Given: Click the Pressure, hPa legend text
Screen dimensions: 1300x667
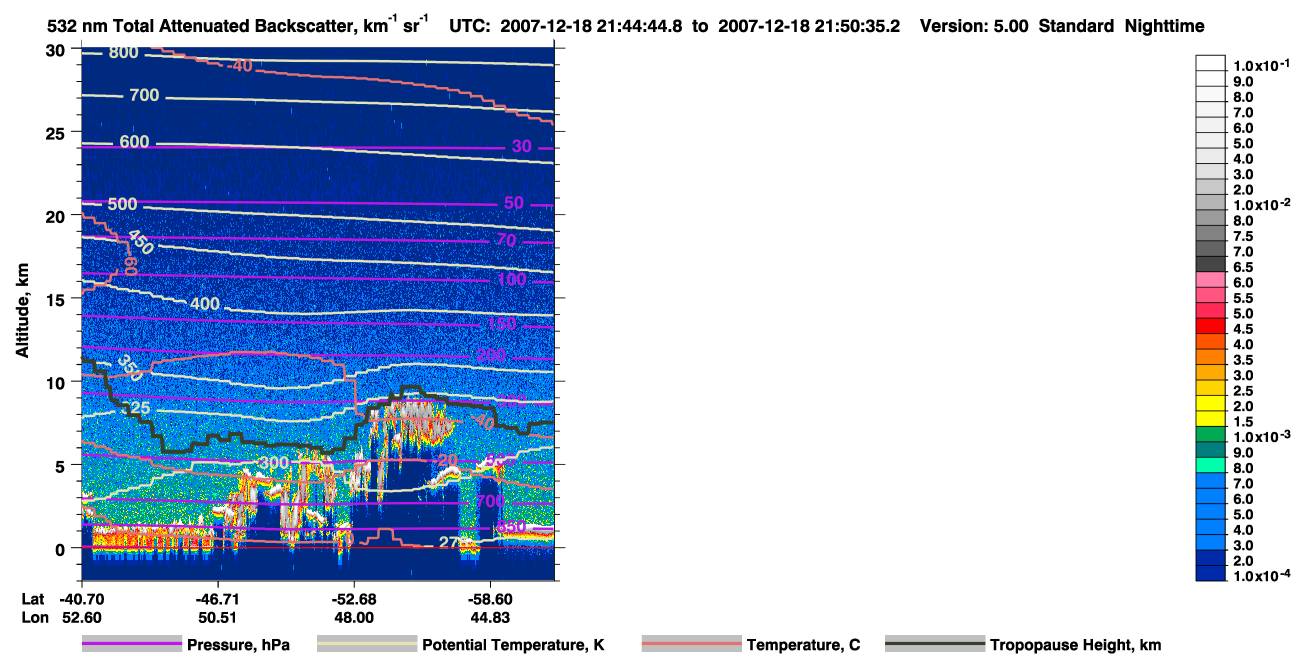Looking at the screenshot, I should pos(236,646).
